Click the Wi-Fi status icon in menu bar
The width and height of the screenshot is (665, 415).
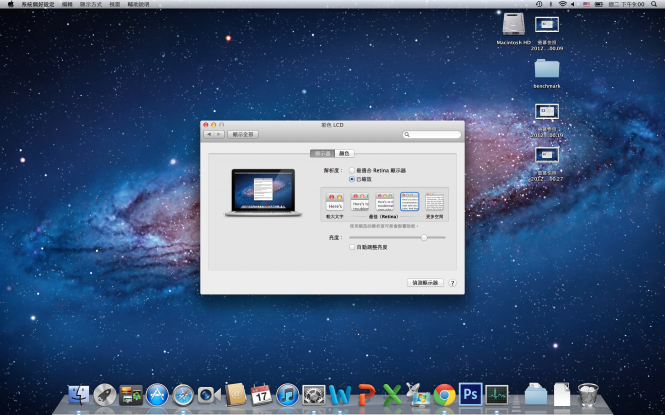(562, 4)
